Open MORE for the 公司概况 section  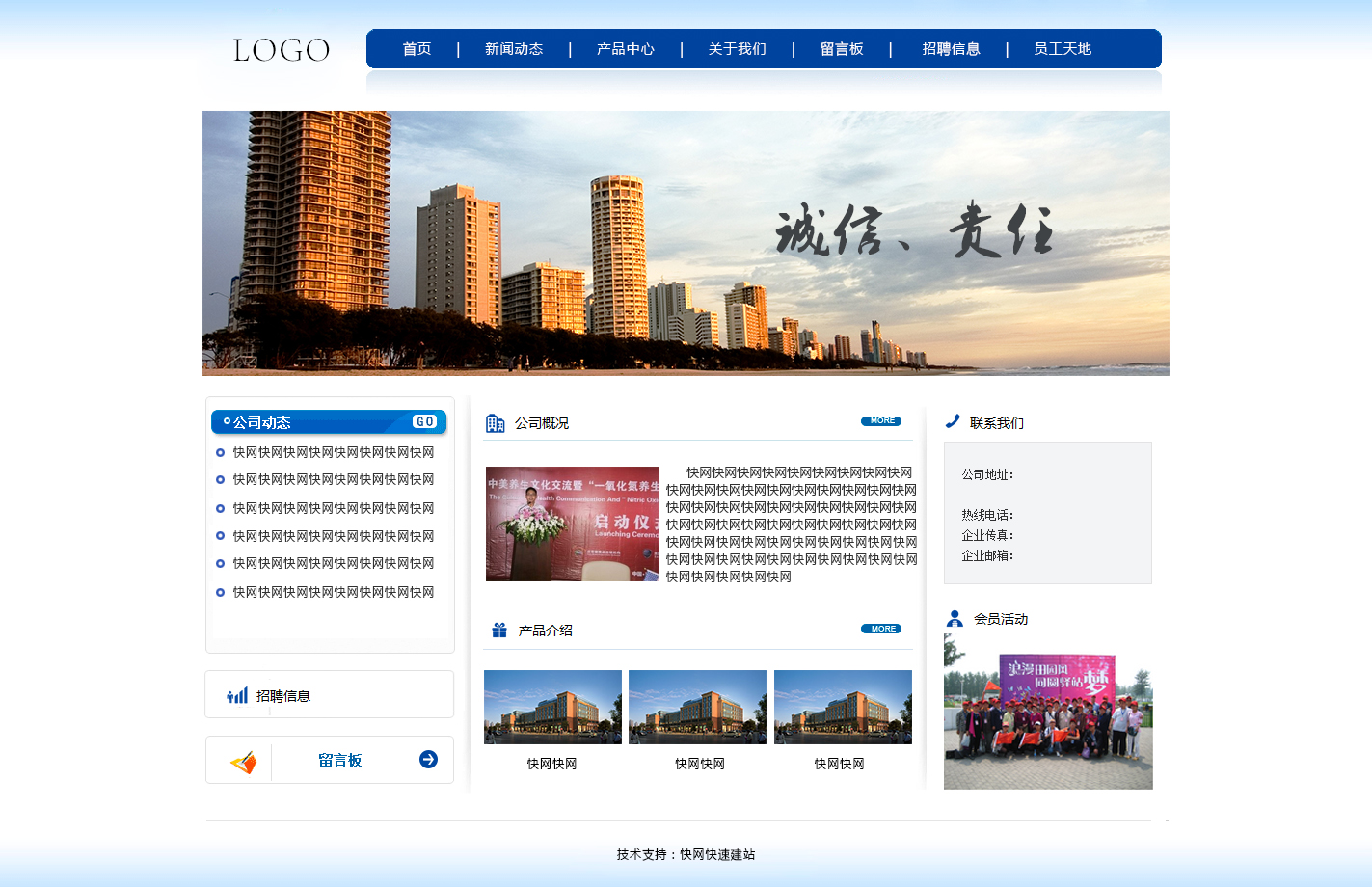tap(880, 421)
